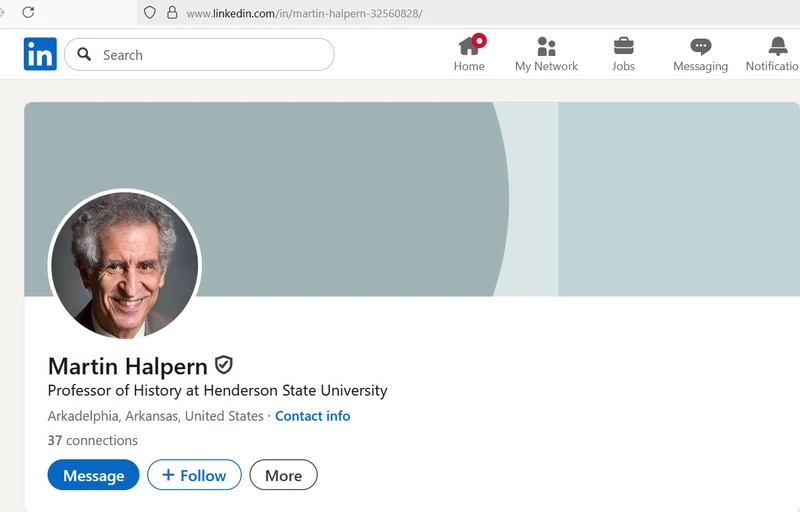View the 37 connections link
Screen dimensions: 800x512
(93, 440)
